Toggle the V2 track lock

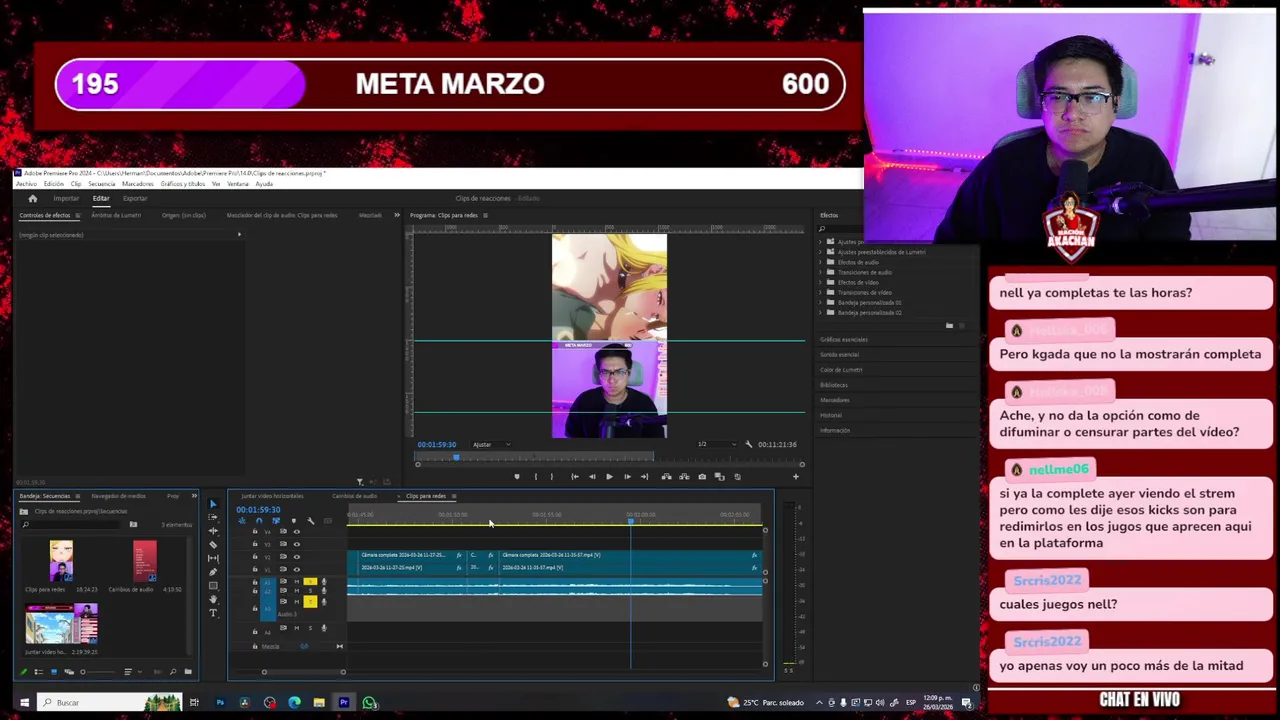click(x=255, y=556)
